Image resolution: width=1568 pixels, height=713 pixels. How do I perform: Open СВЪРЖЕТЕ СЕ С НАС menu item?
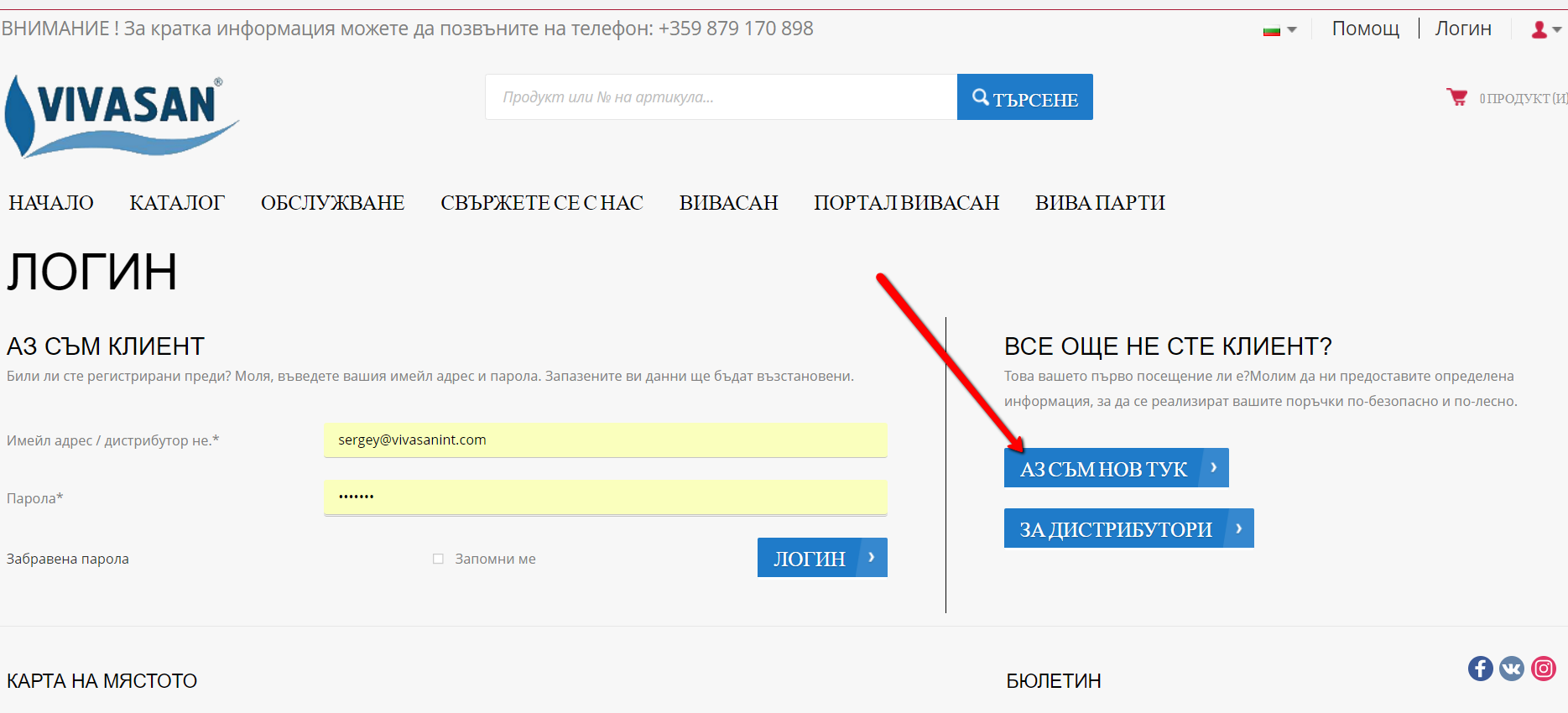click(542, 203)
